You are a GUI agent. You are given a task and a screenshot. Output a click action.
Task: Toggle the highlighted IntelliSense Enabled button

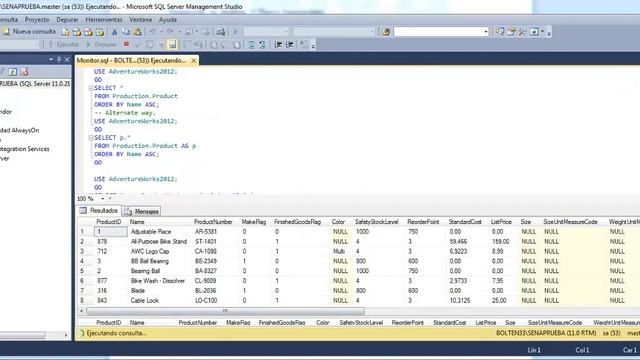pos(172,44)
